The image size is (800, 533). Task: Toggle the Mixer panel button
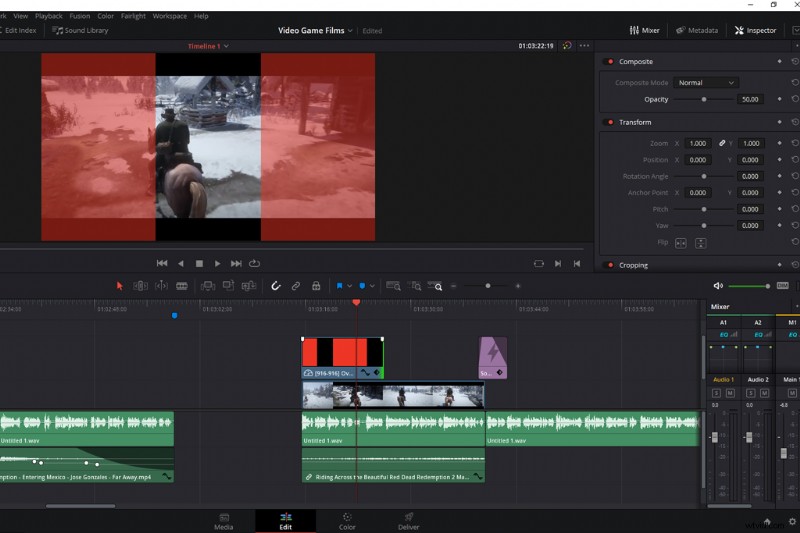(644, 31)
